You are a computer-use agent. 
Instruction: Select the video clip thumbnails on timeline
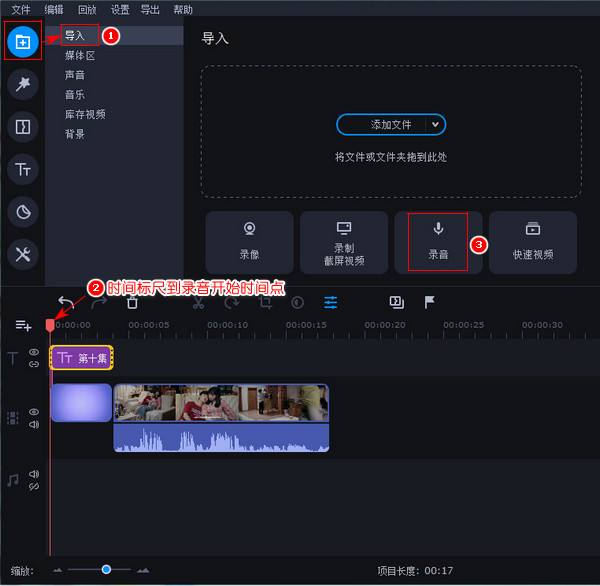(221, 403)
